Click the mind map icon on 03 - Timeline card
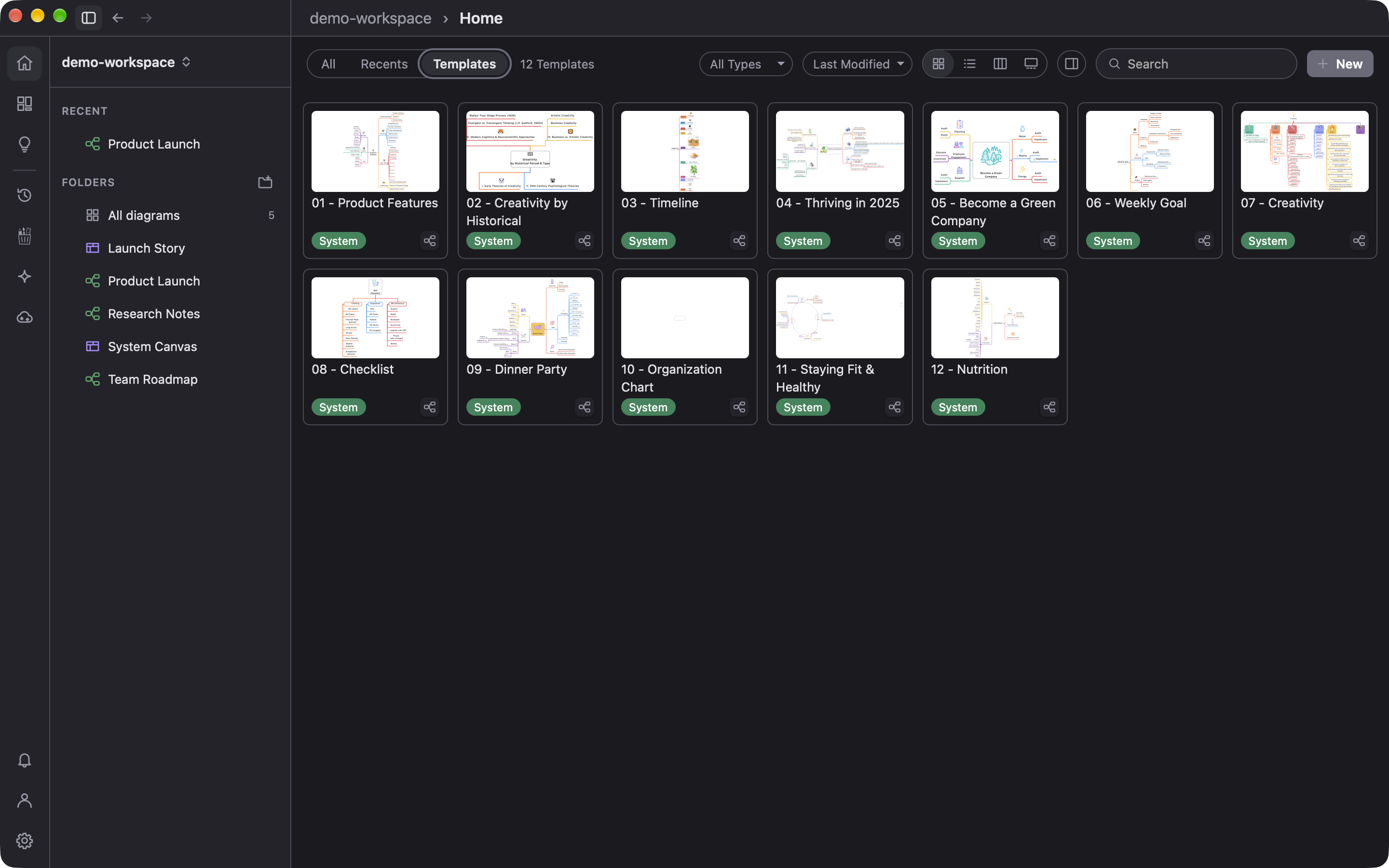This screenshot has height=868, width=1389. click(x=739, y=241)
